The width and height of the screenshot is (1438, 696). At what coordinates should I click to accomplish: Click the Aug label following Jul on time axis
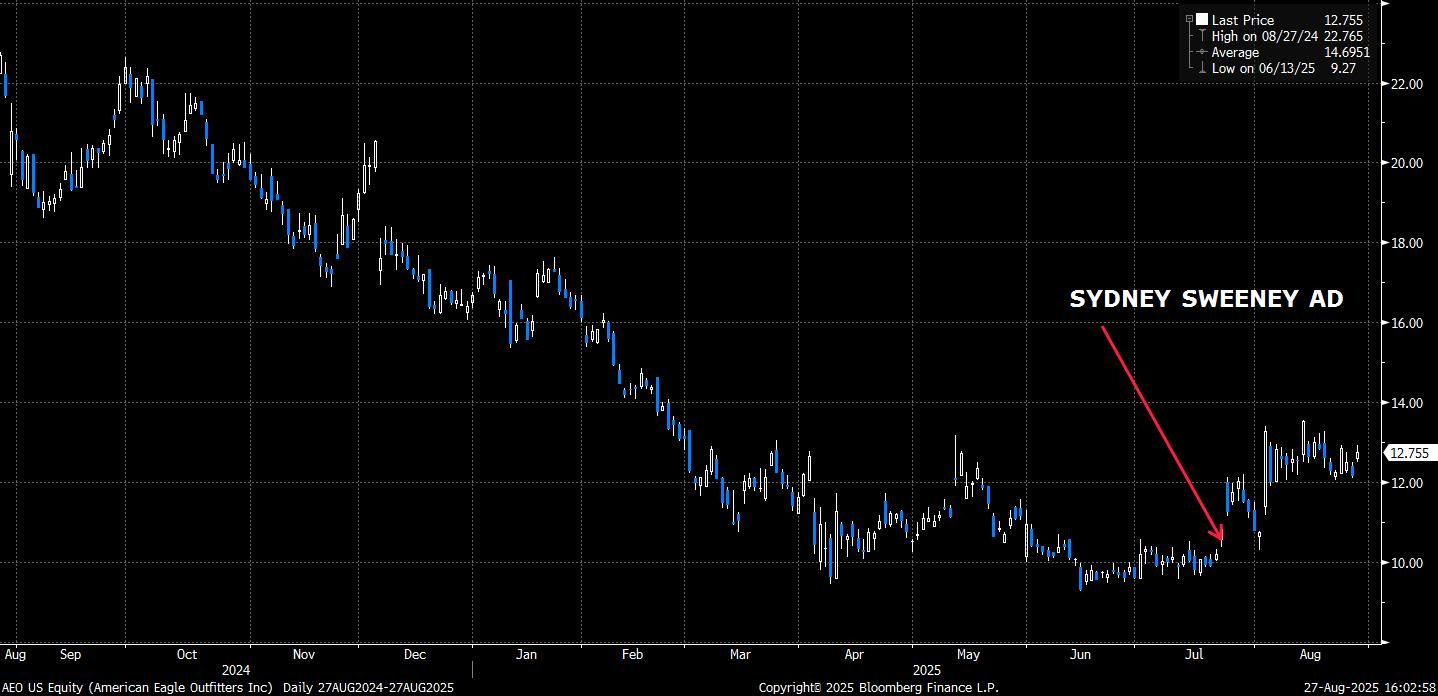[1310, 656]
